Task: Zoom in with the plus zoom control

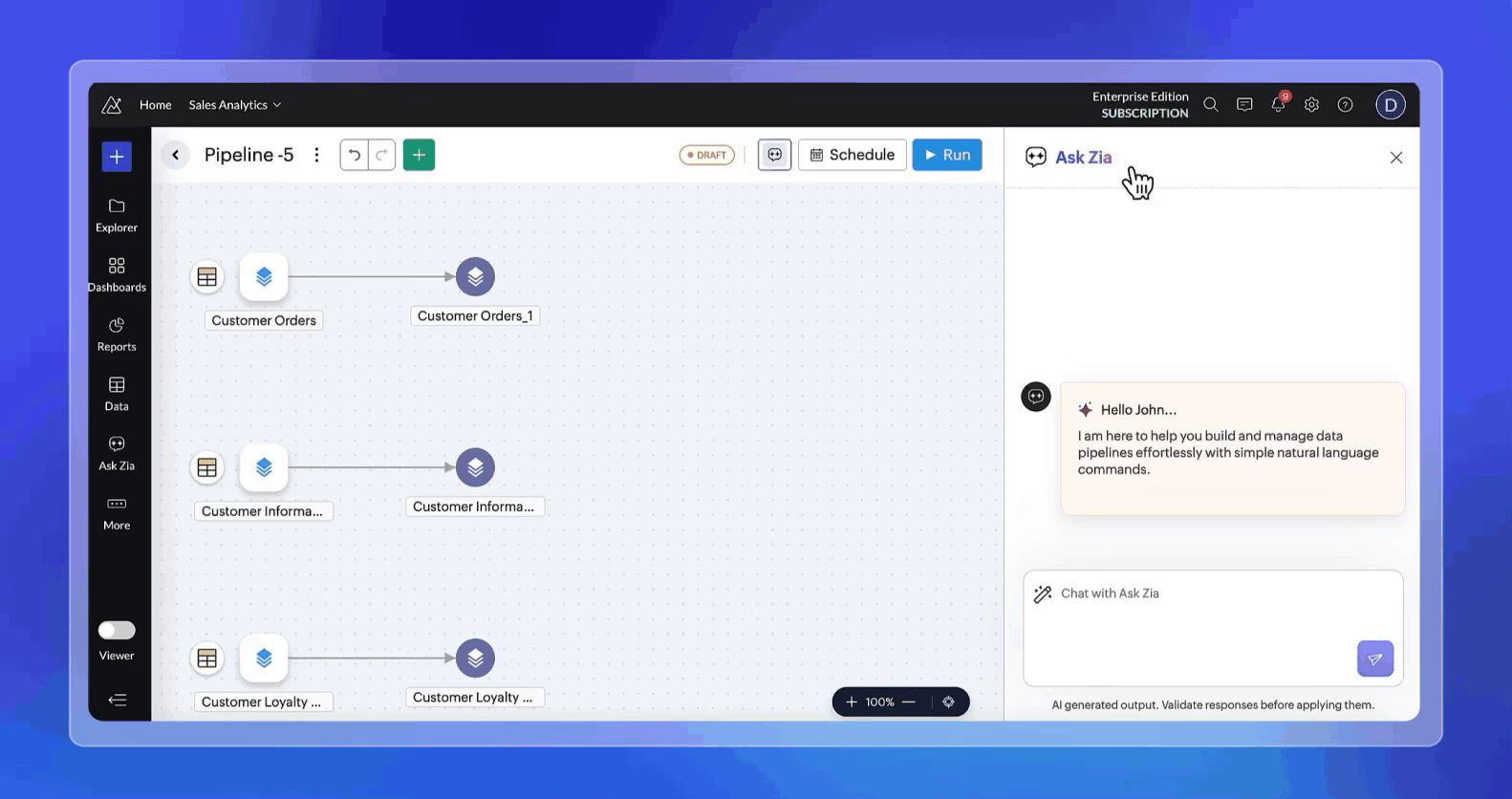Action: pyautogui.click(x=851, y=702)
